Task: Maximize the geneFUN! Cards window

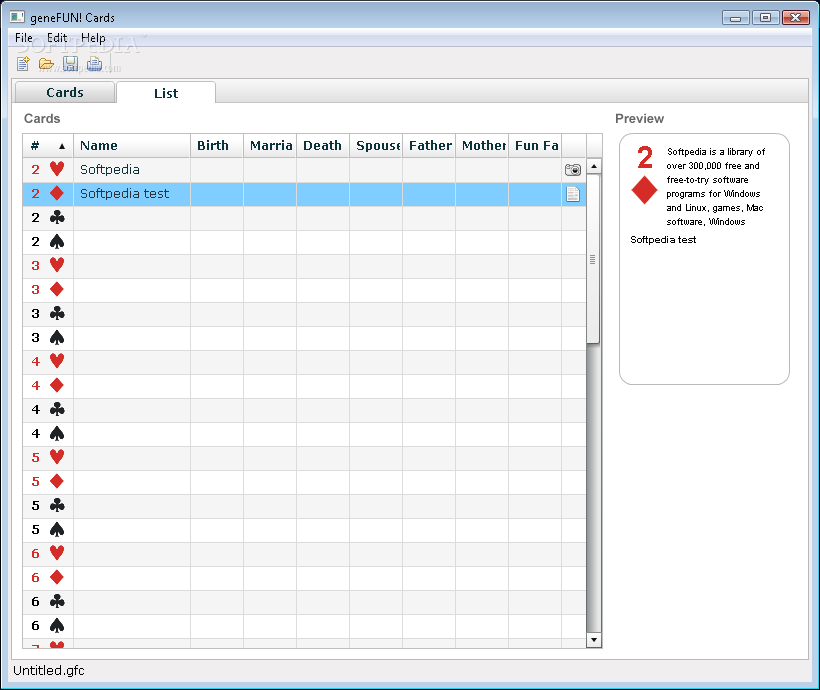Action: [766, 18]
